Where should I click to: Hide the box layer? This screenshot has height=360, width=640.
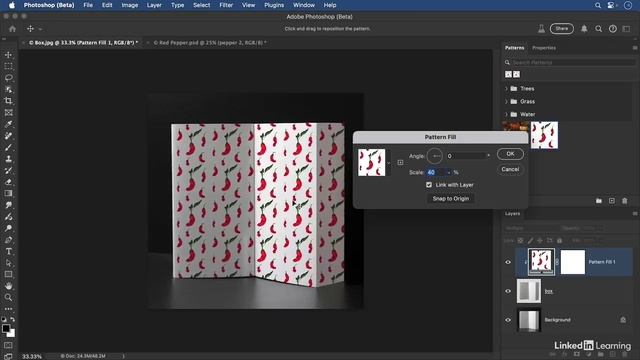tap(508, 291)
